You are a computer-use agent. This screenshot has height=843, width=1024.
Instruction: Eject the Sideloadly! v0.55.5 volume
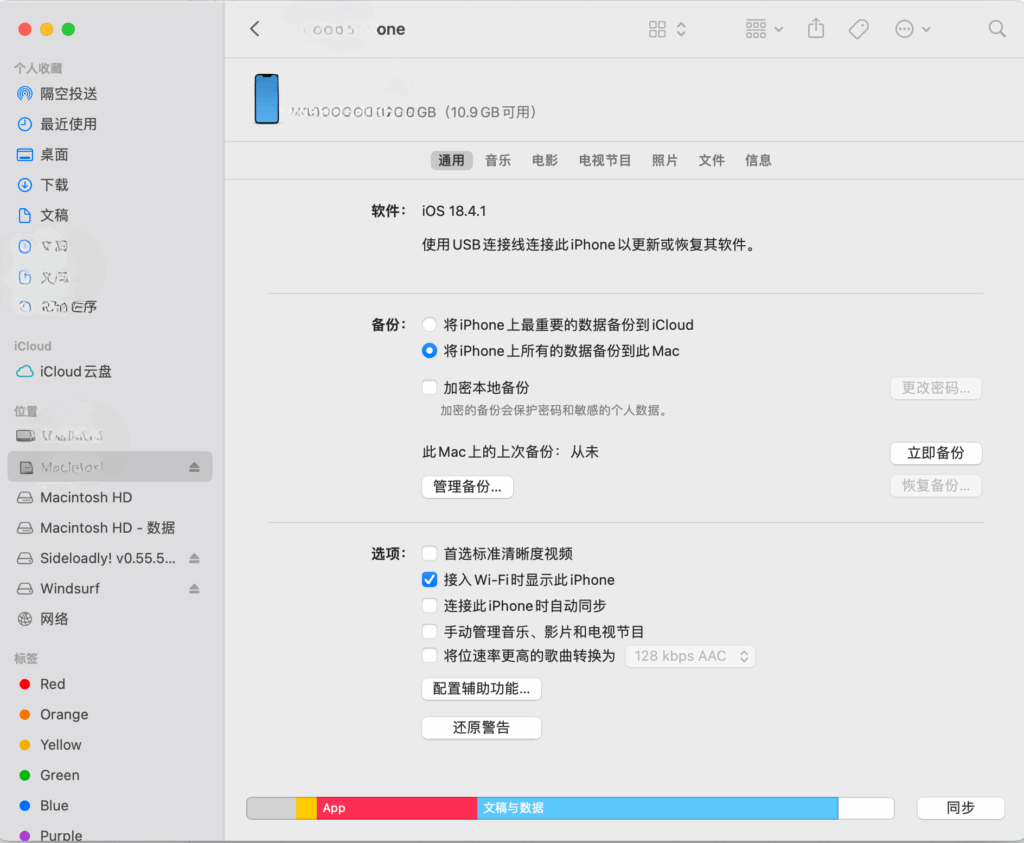pos(194,558)
